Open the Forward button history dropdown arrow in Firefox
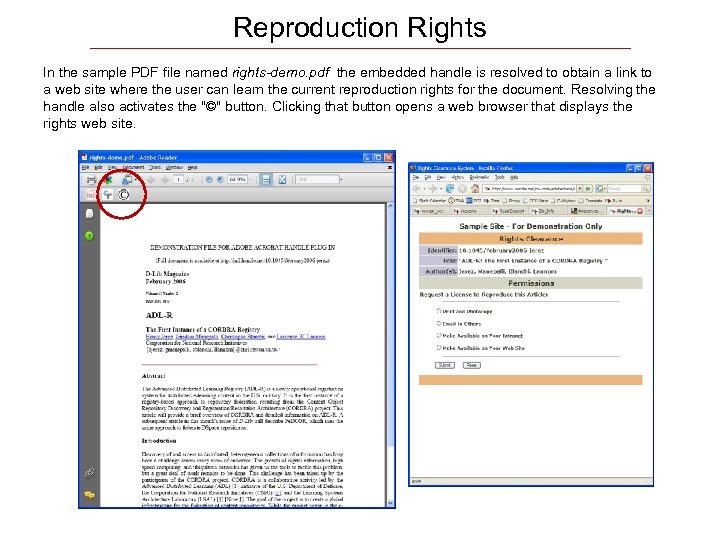This screenshot has width=720, height=540. pos(441,189)
